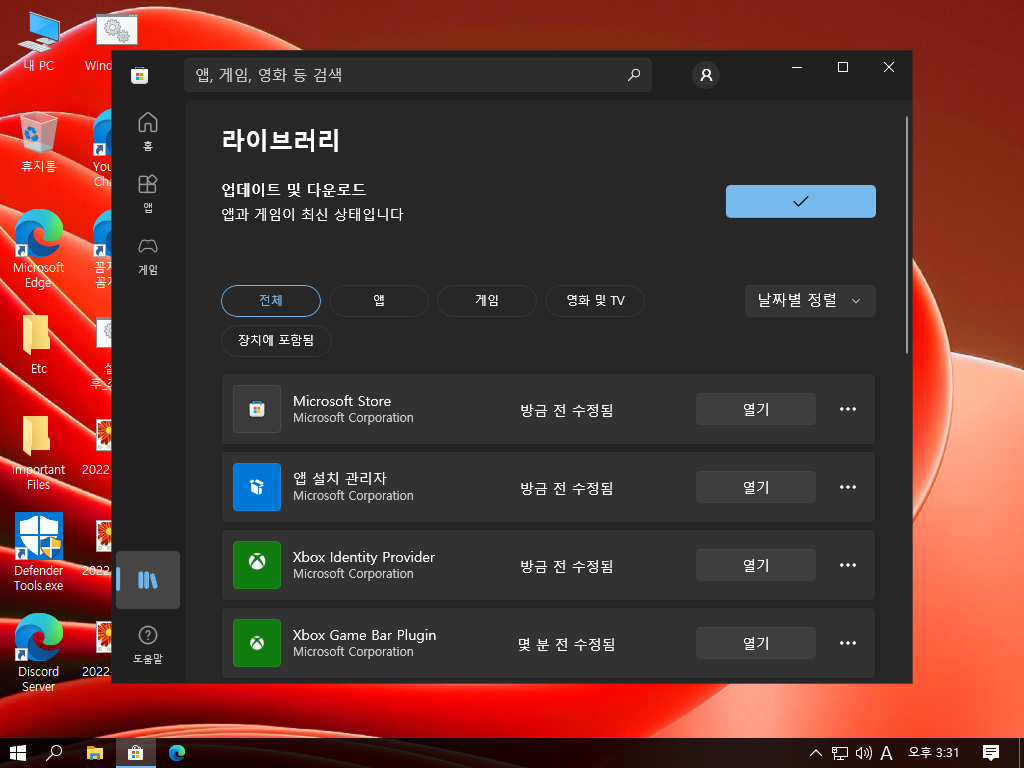Select the 게임 filter tab

click(487, 300)
